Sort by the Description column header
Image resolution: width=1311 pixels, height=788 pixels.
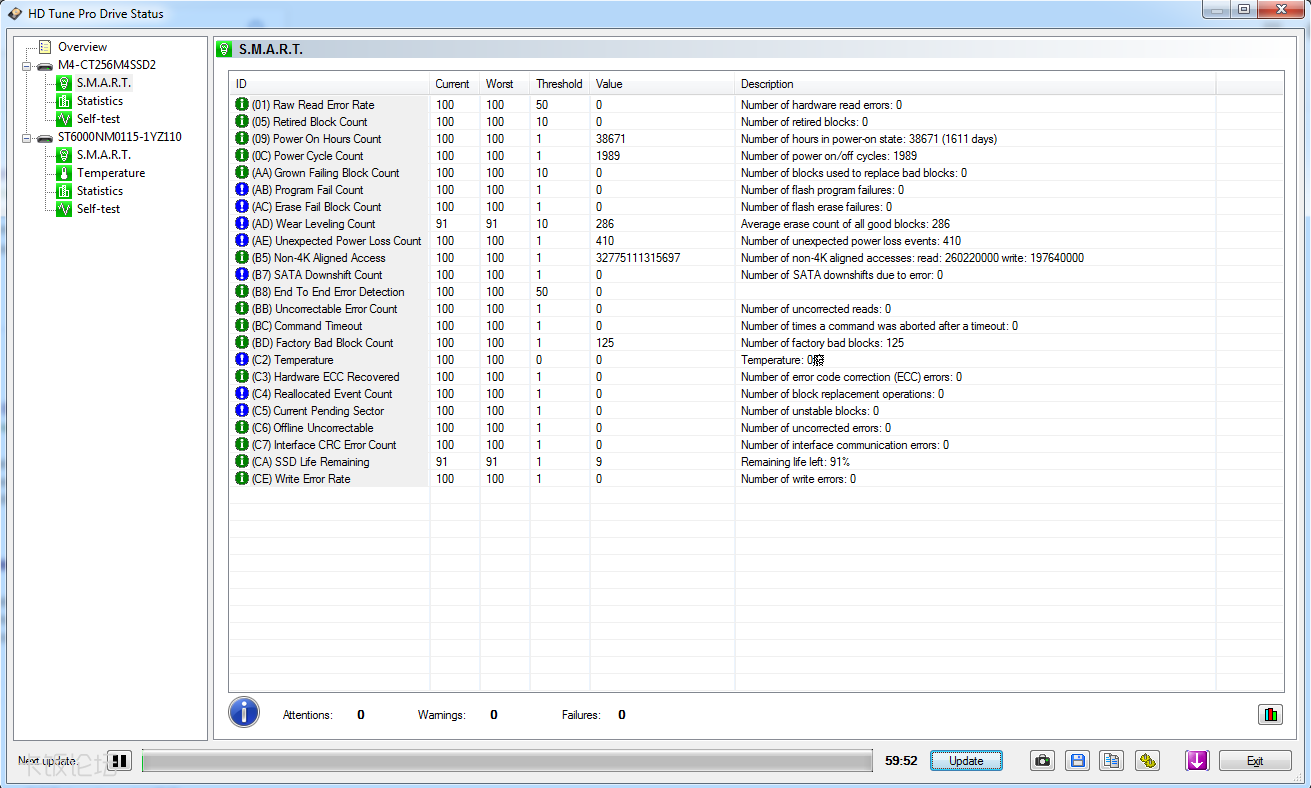click(975, 84)
